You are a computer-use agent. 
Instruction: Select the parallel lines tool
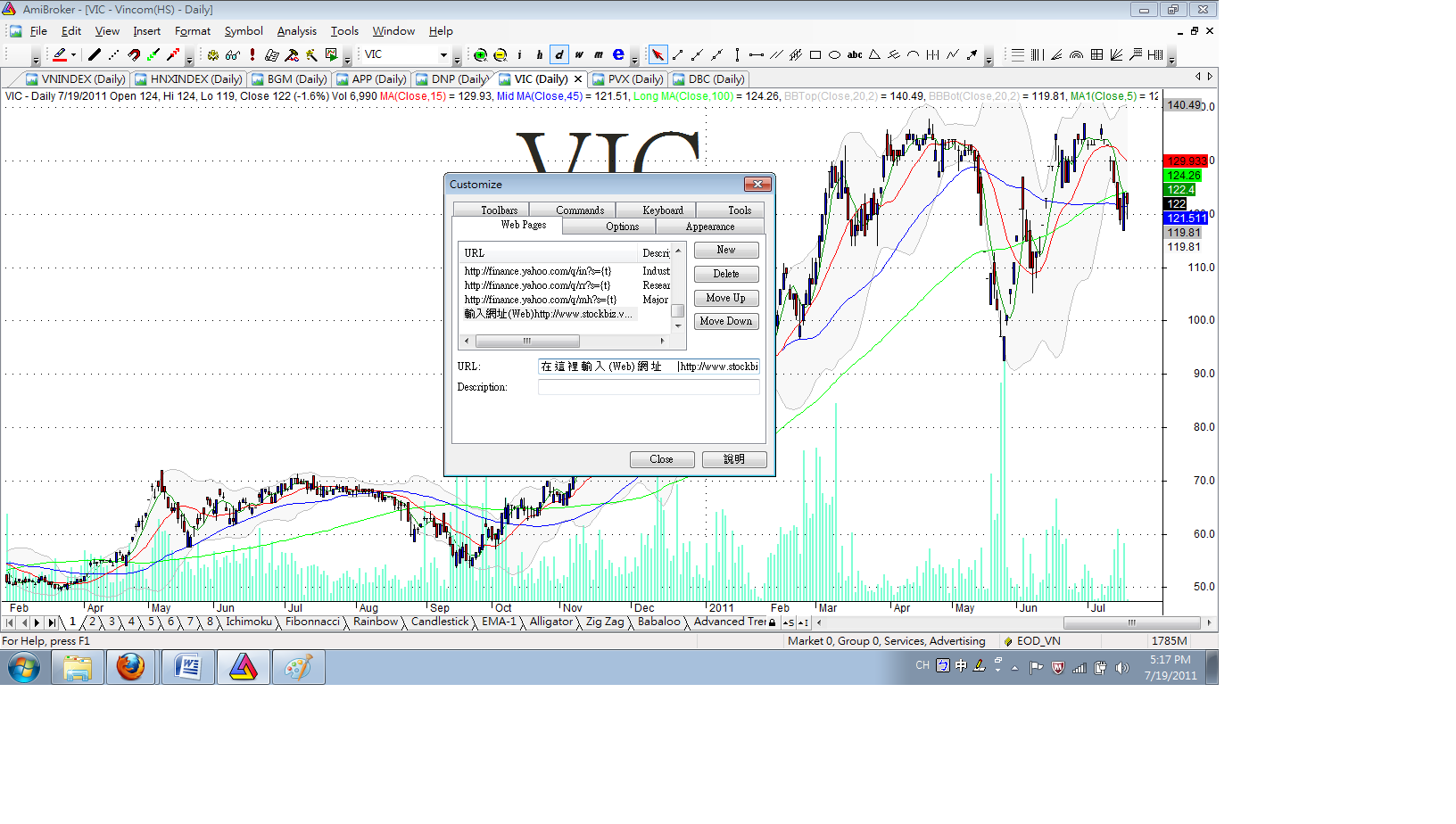pyautogui.click(x=776, y=55)
